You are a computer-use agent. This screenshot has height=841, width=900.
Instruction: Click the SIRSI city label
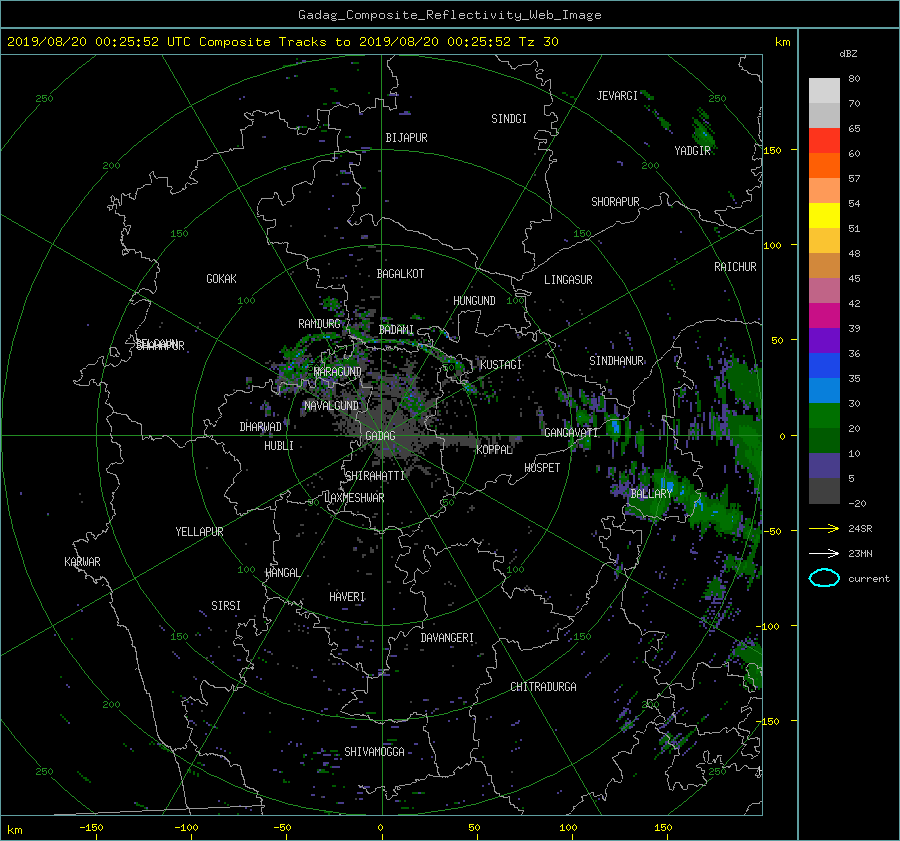[226, 606]
